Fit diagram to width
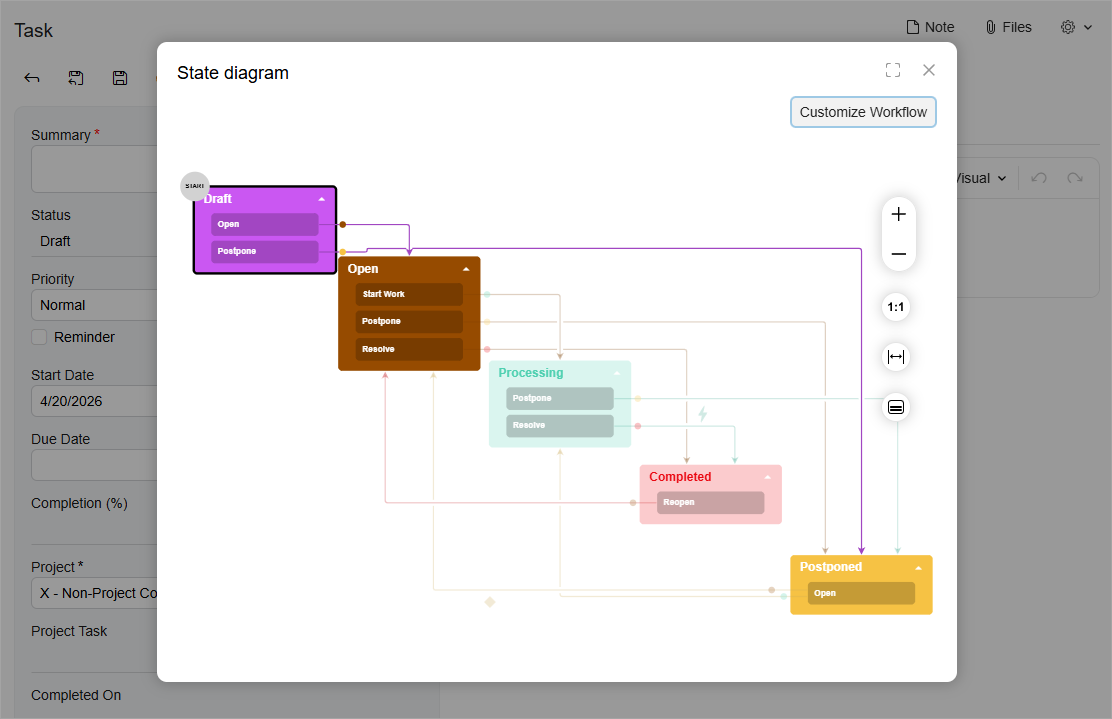This screenshot has width=1112, height=719. 896,357
